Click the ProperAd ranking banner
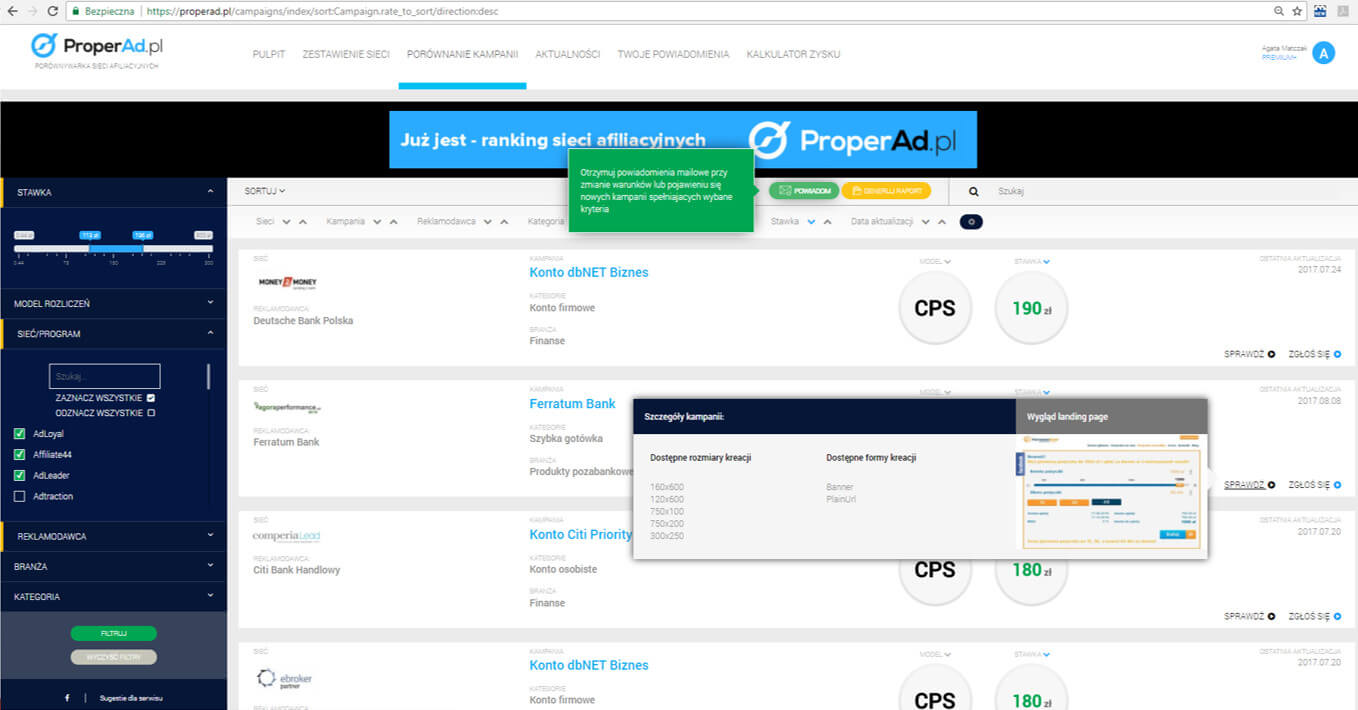The width and height of the screenshot is (1358, 710). [x=683, y=140]
